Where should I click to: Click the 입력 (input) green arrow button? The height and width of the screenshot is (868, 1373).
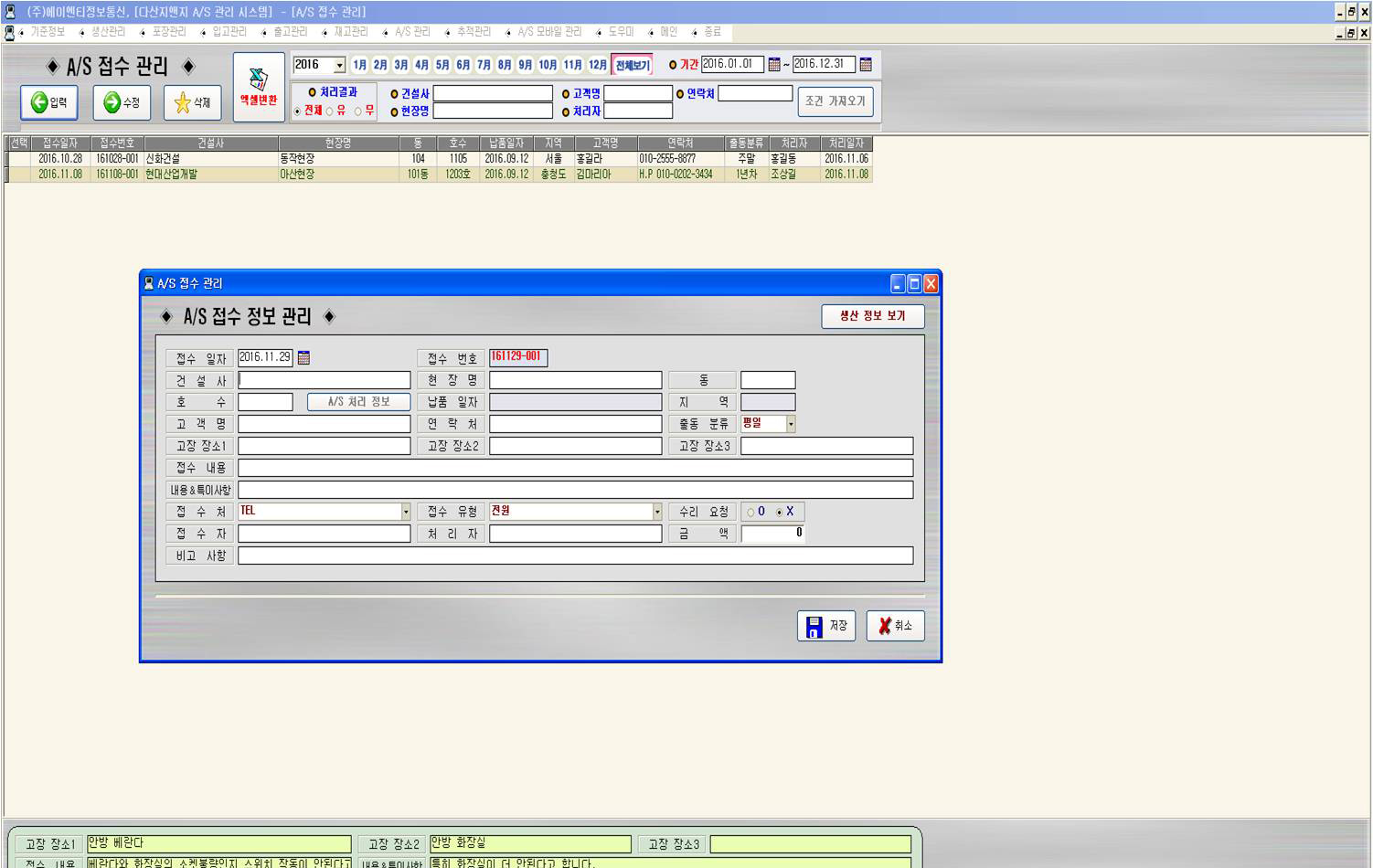(x=49, y=102)
